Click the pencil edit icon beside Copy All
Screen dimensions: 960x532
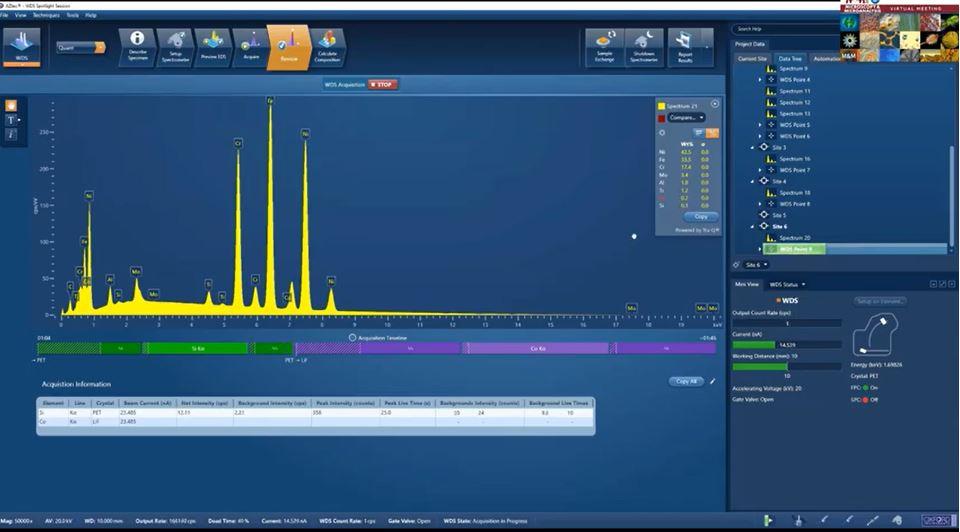tap(713, 381)
